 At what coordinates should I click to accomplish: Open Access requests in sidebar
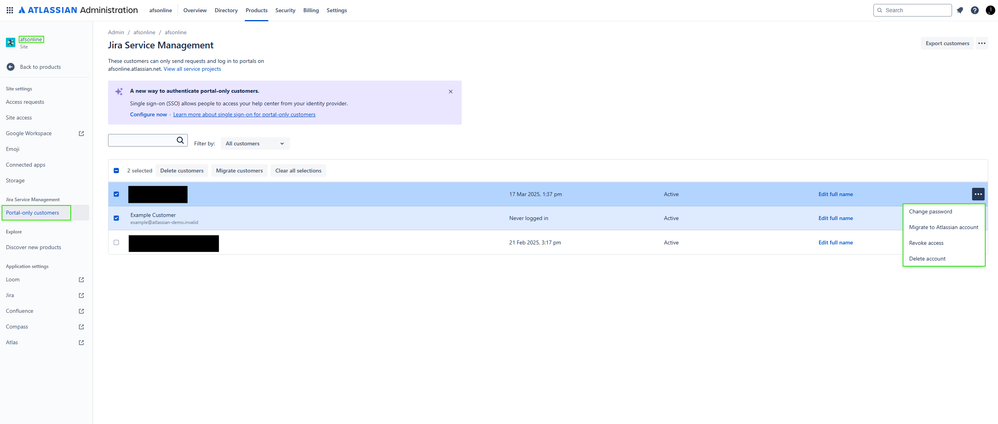point(25,102)
